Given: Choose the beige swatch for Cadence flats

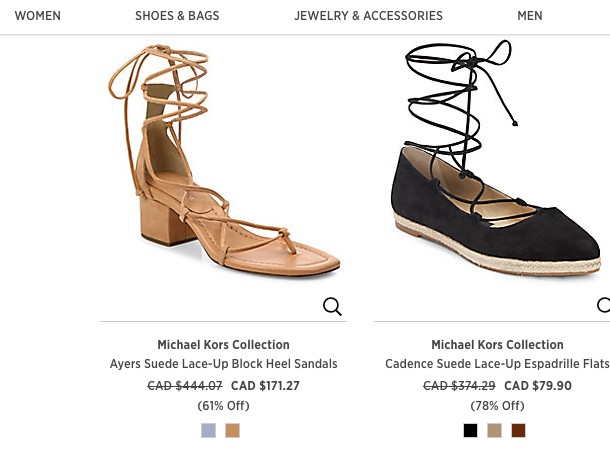Looking at the screenshot, I should tap(494, 431).
